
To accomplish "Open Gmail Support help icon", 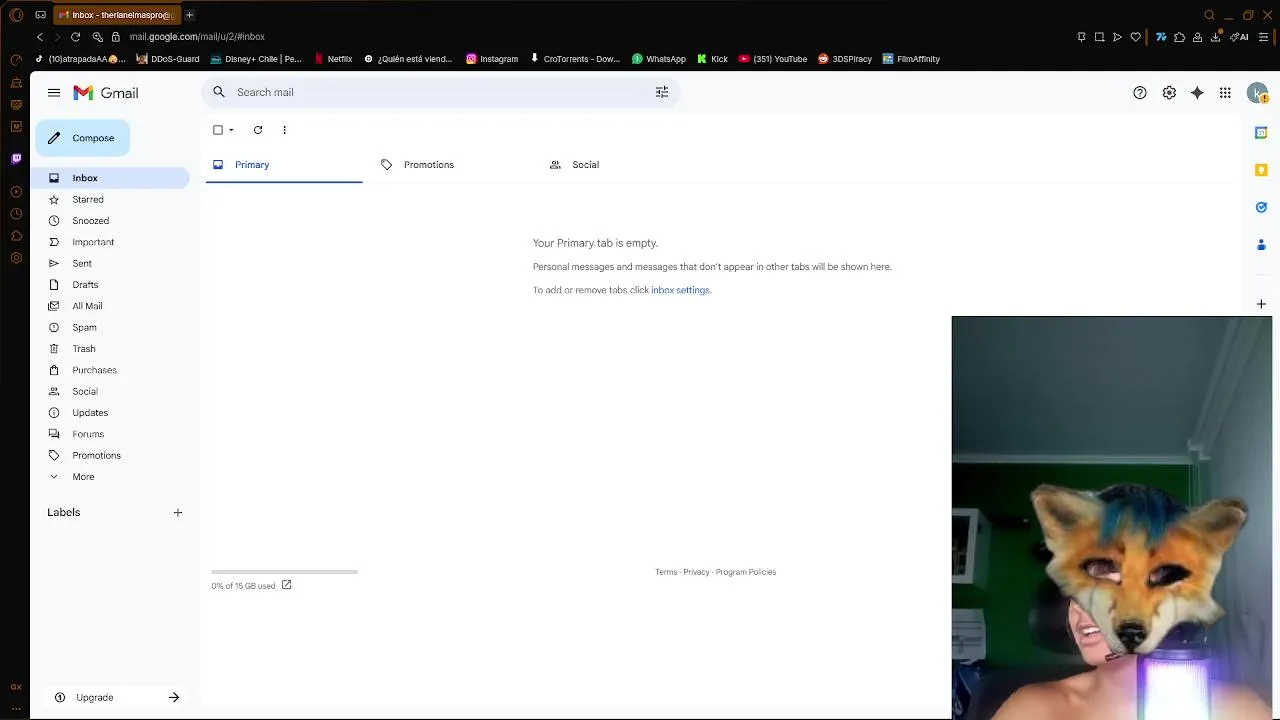I will [1140, 93].
